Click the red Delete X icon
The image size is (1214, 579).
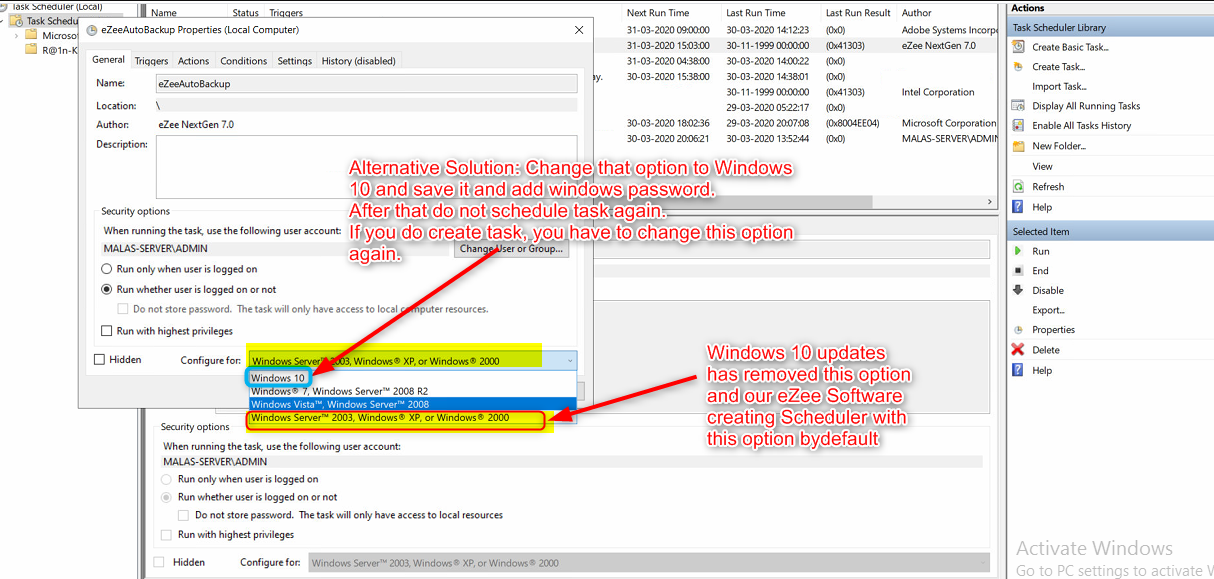[x=1018, y=350]
